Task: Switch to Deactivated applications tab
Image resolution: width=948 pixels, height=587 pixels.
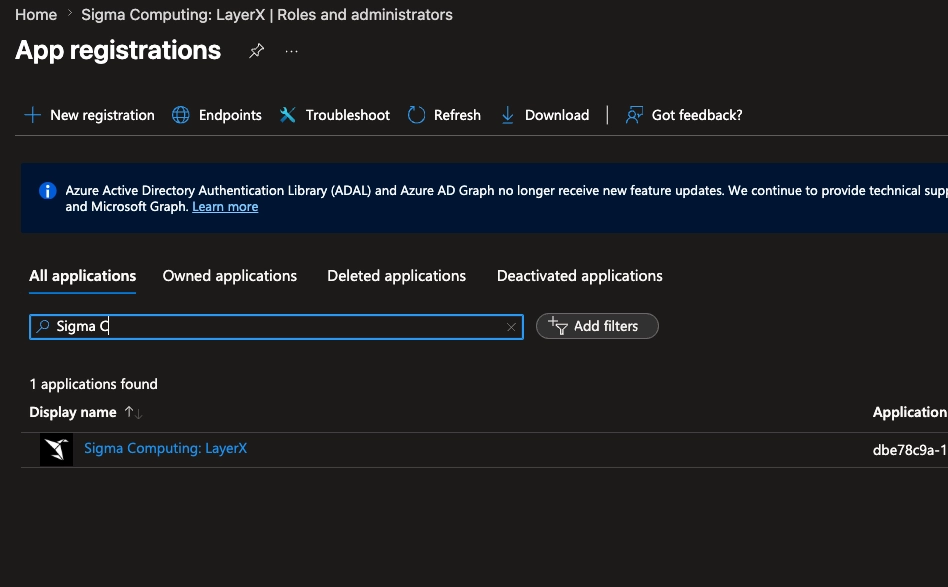Action: tap(580, 276)
